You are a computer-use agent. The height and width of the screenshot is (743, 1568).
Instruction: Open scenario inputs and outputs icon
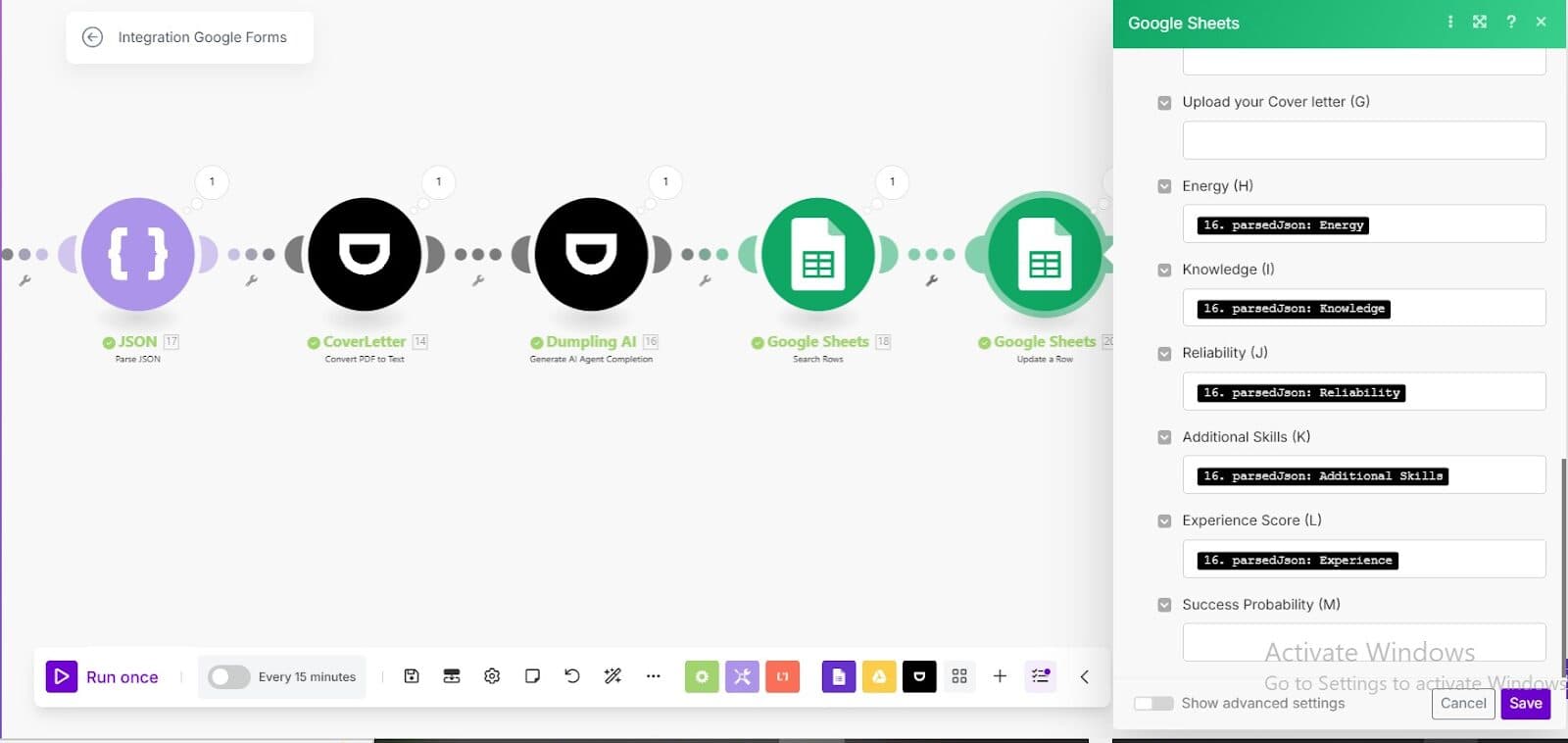(x=452, y=676)
